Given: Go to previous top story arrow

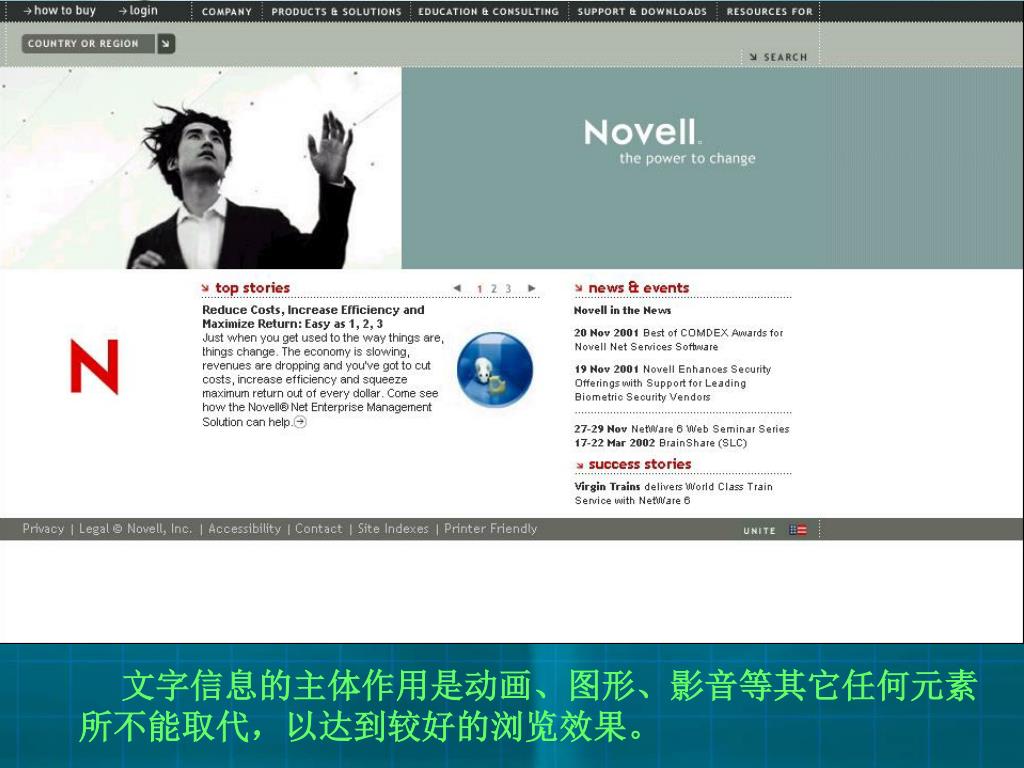Looking at the screenshot, I should [457, 288].
